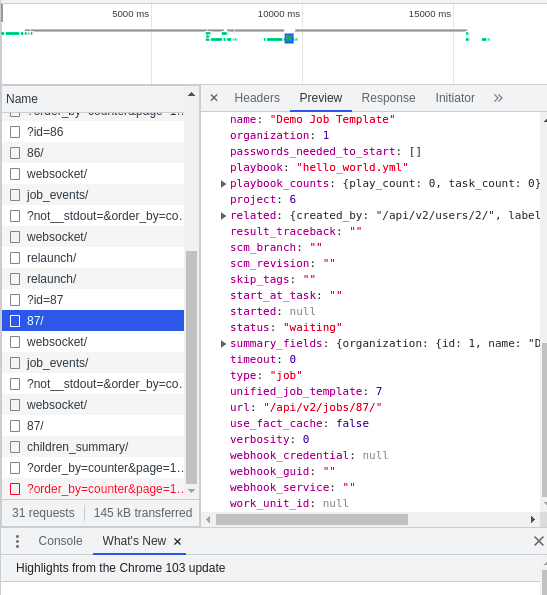Select the What's New drawer tab
The width and height of the screenshot is (547, 595).
click(134, 541)
